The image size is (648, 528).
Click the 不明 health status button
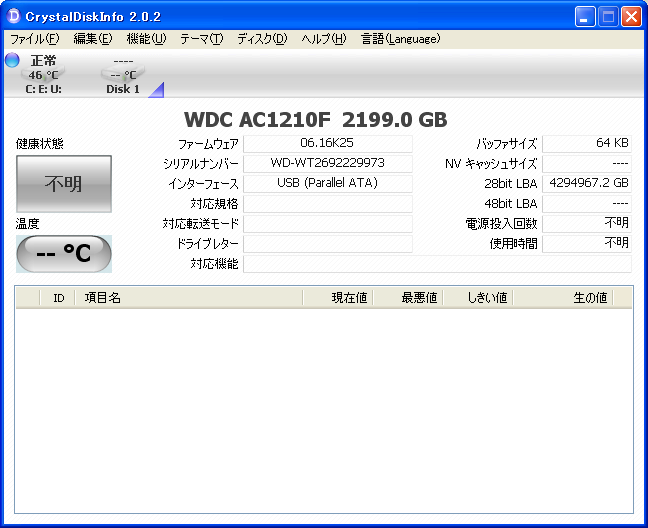pos(64,184)
